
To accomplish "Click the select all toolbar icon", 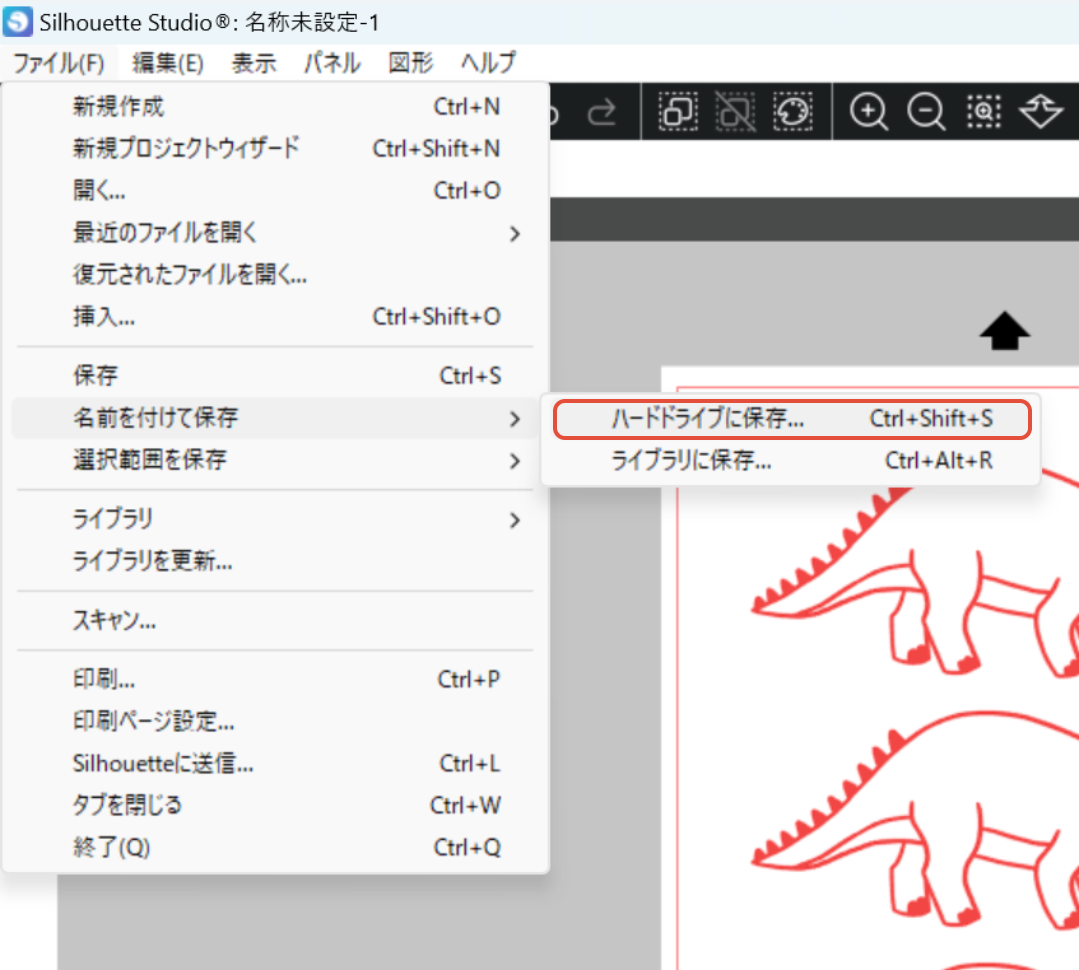I will (678, 111).
